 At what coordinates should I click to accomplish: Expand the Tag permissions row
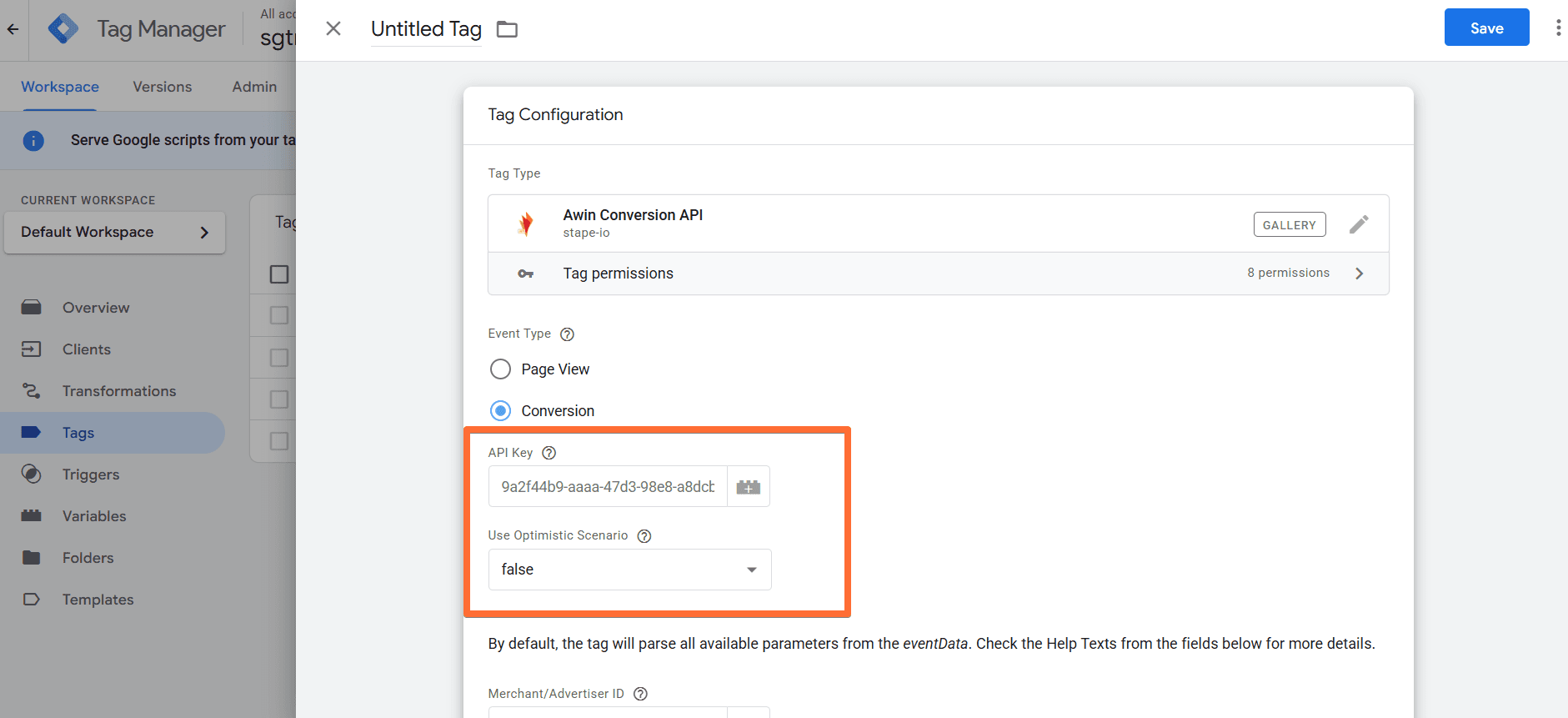coord(938,274)
